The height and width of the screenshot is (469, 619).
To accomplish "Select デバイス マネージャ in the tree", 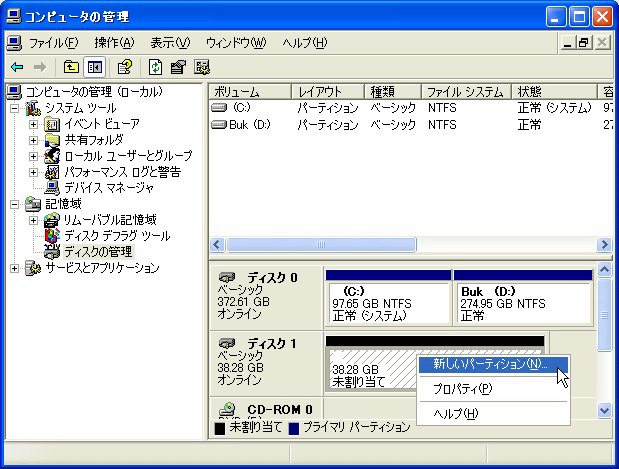I will pos(108,187).
